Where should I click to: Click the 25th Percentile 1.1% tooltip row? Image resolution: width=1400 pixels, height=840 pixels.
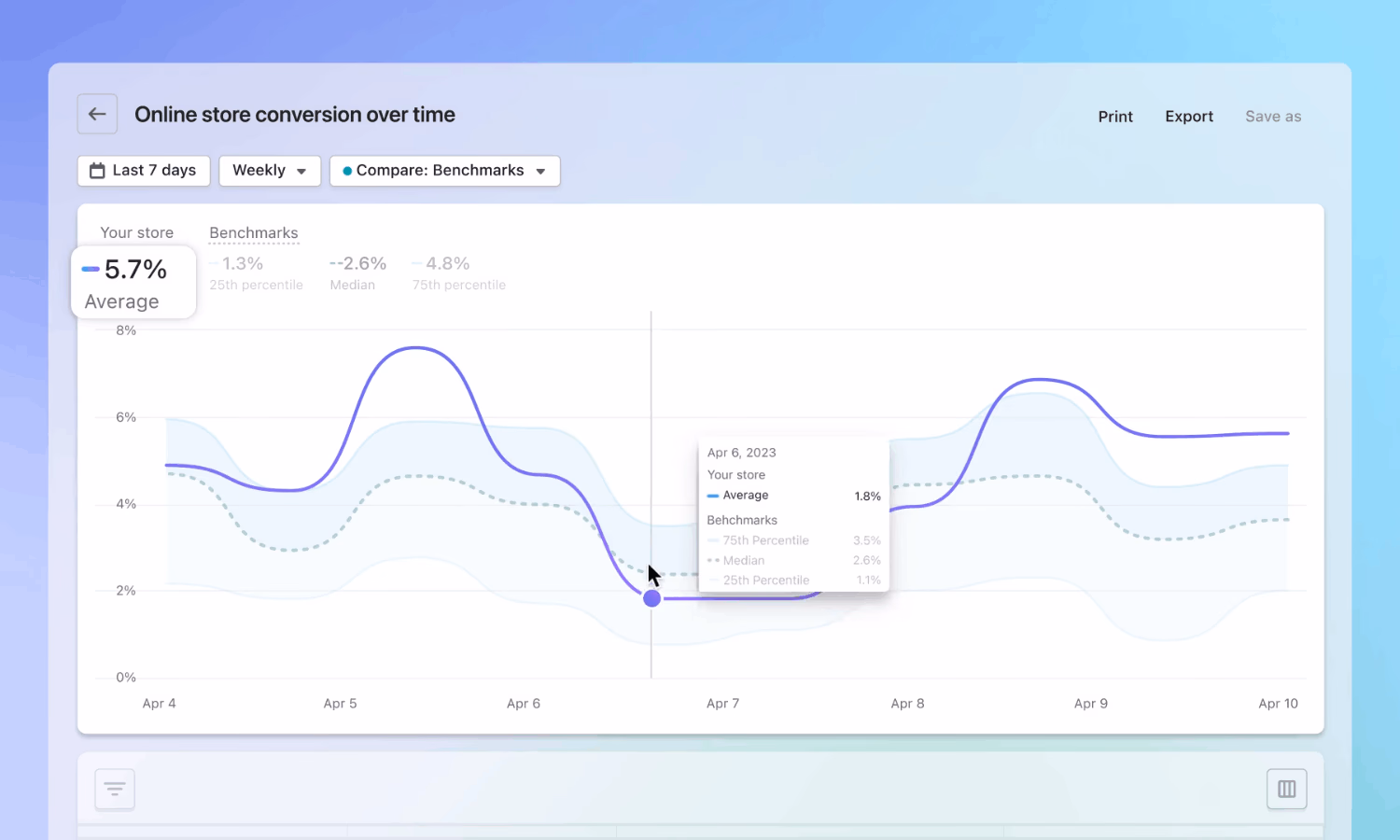click(794, 580)
